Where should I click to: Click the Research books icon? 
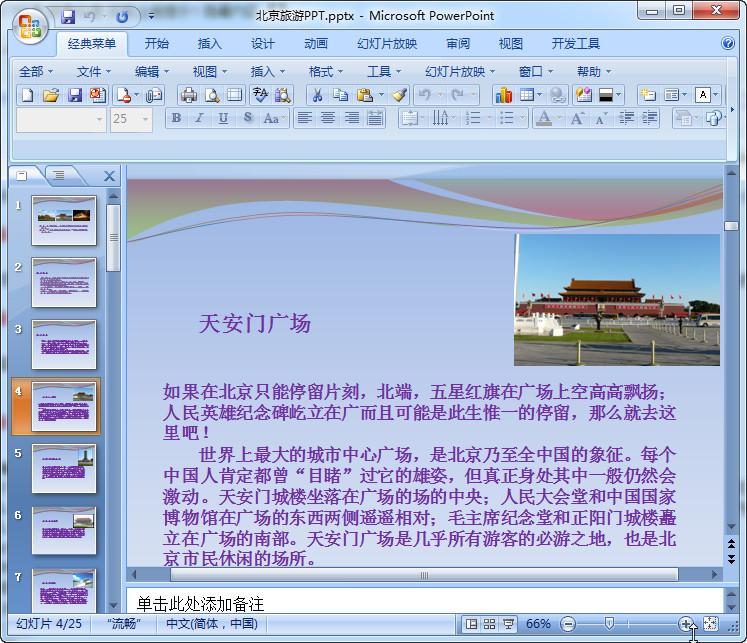[283, 96]
